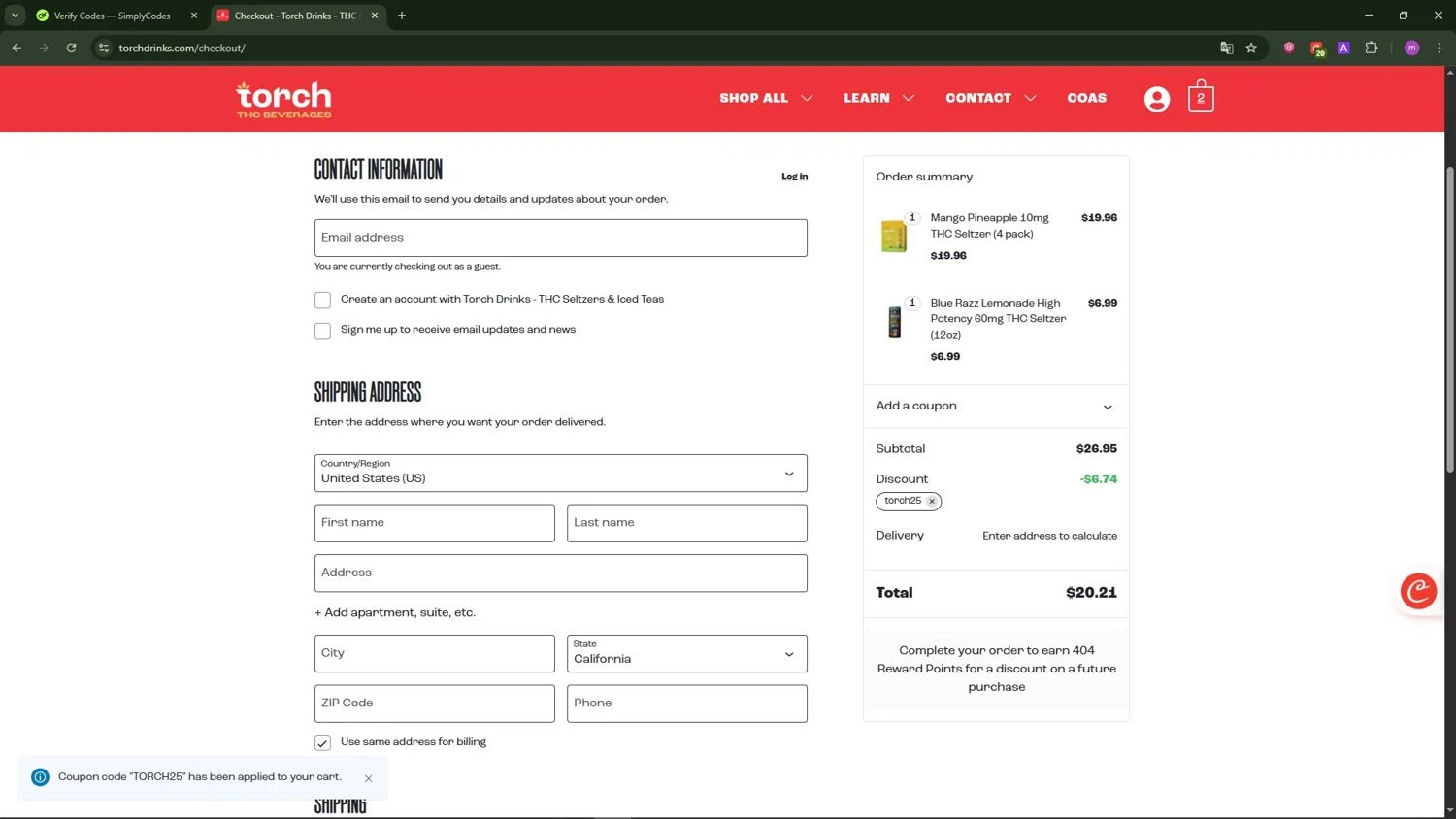Focus the Address field
The height and width of the screenshot is (819, 1456).
tap(561, 573)
